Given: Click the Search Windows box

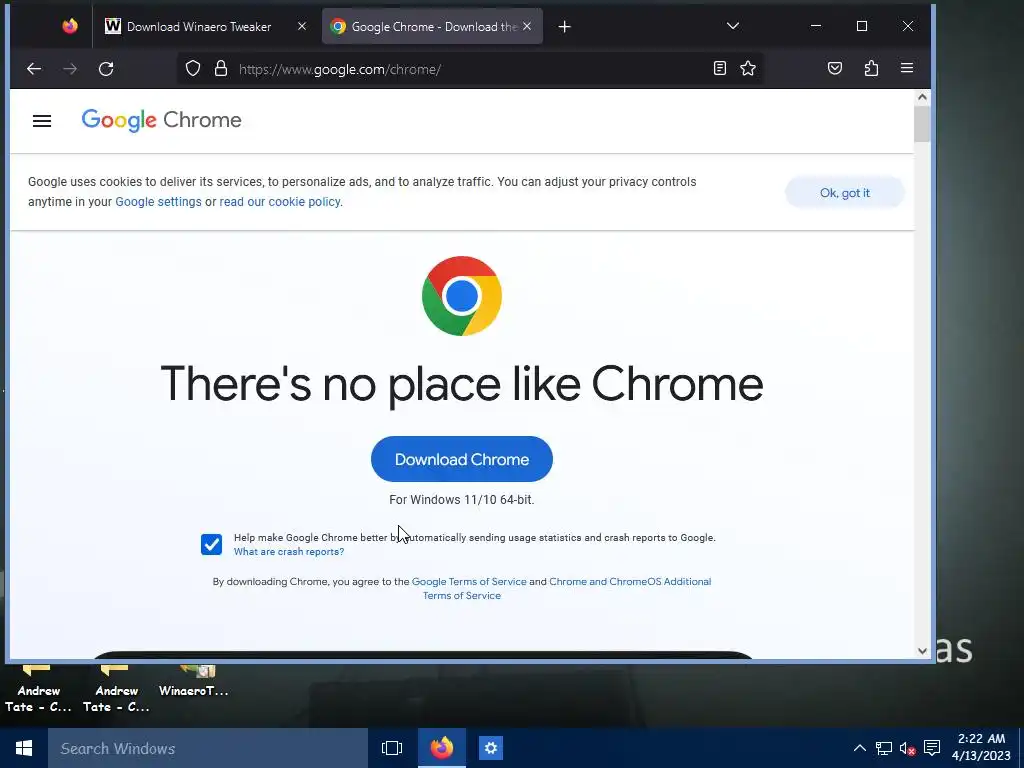Looking at the screenshot, I should [208, 748].
